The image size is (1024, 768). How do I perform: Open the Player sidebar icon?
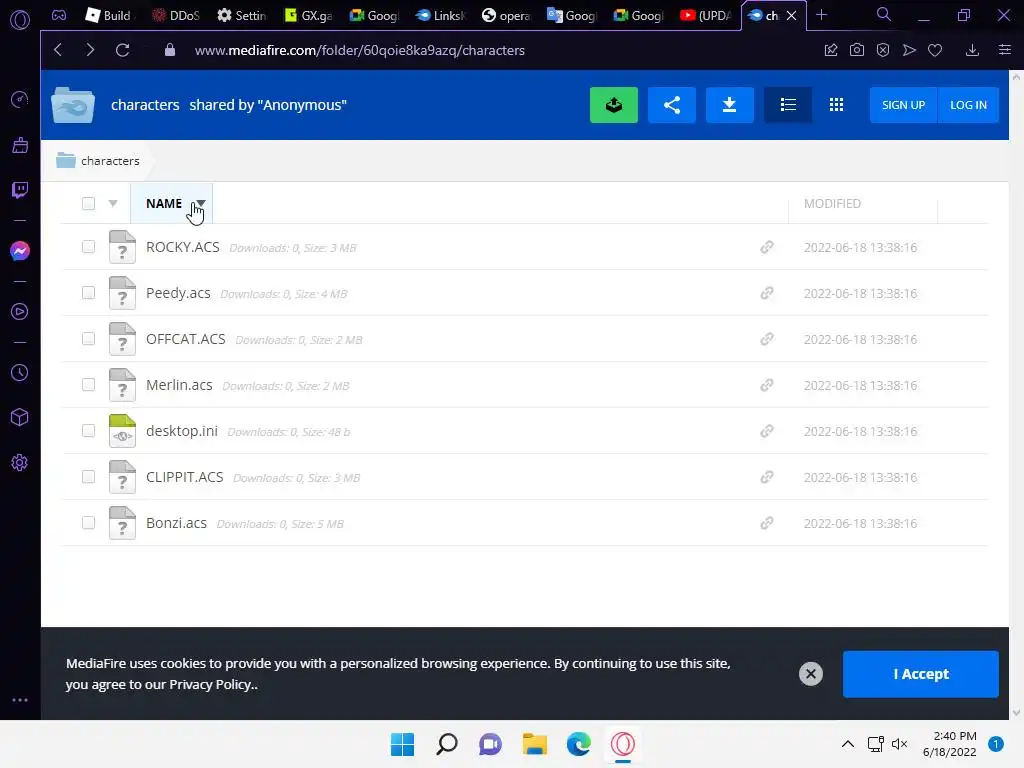20,312
